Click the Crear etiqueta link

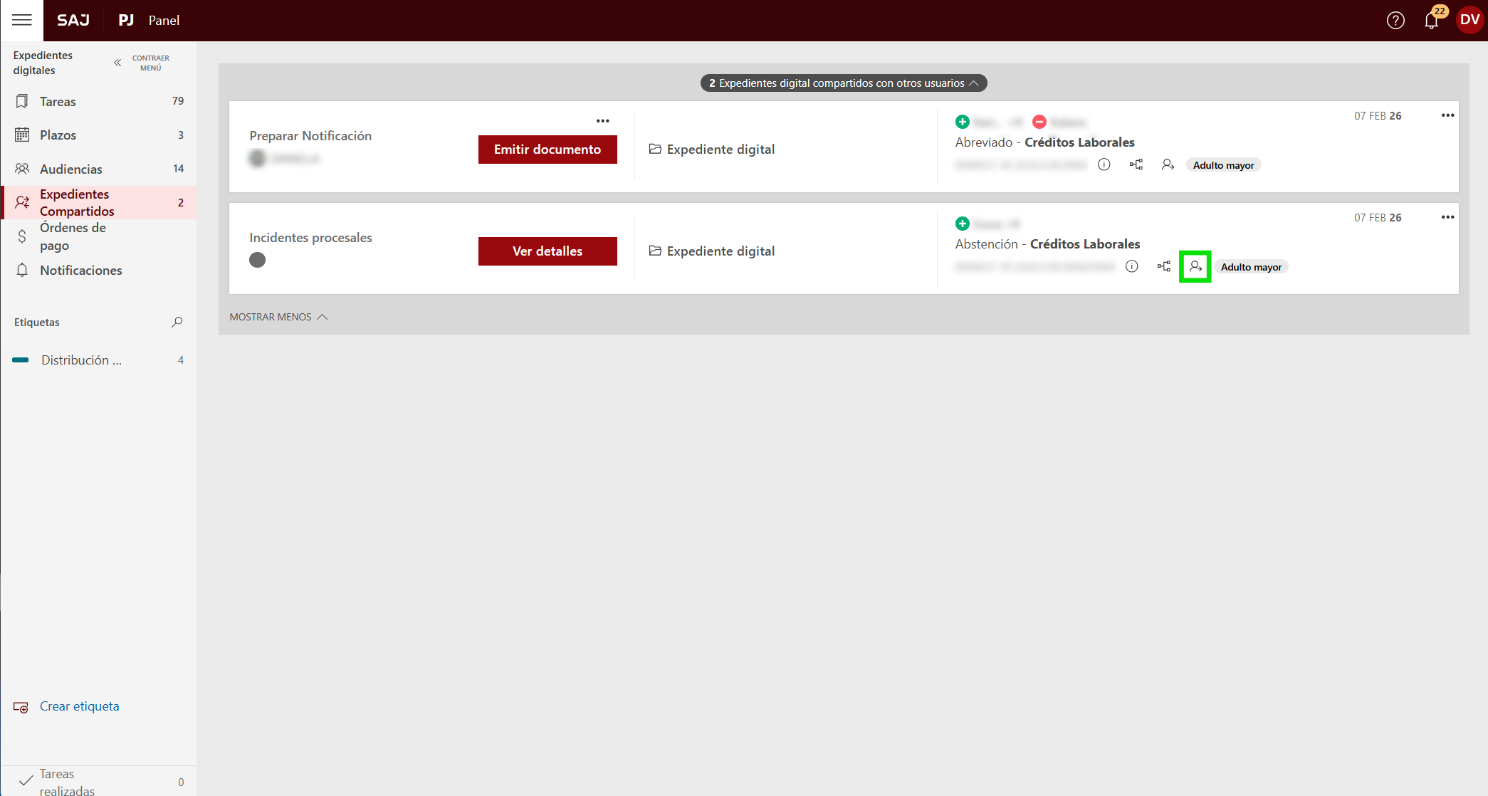click(x=79, y=706)
